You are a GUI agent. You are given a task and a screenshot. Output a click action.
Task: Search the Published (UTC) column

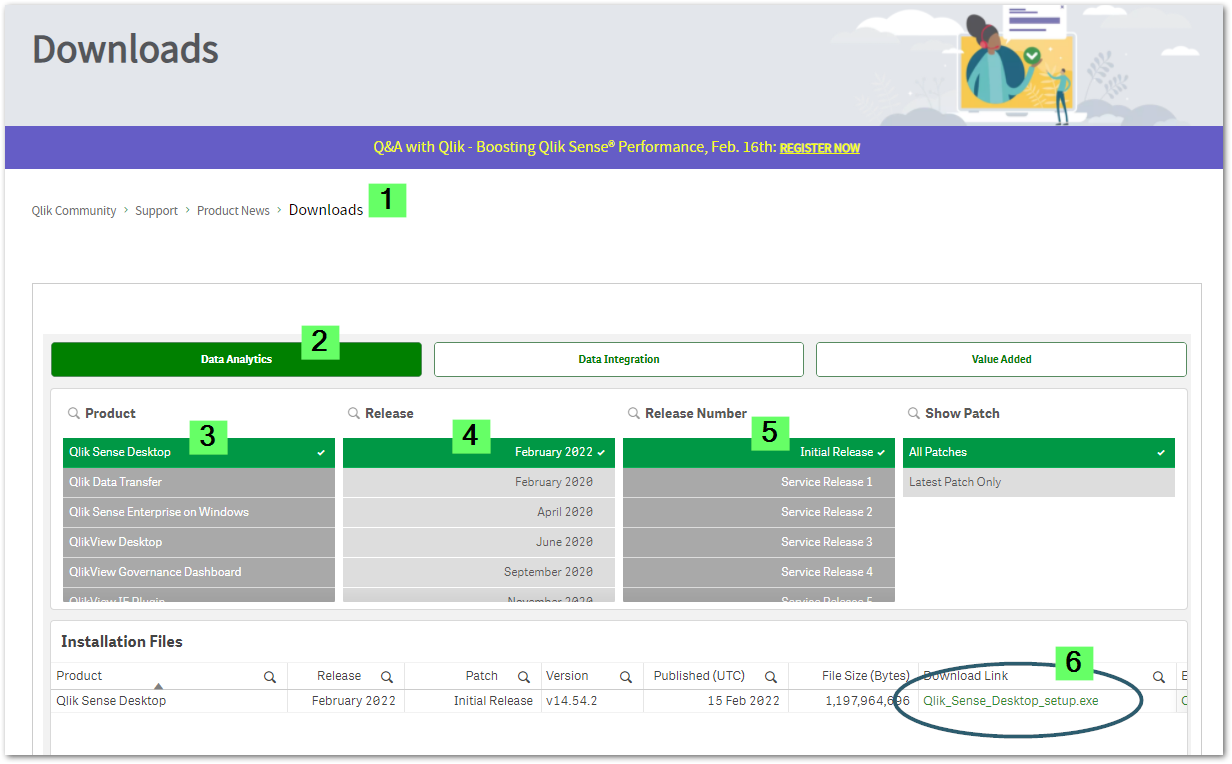(x=770, y=676)
